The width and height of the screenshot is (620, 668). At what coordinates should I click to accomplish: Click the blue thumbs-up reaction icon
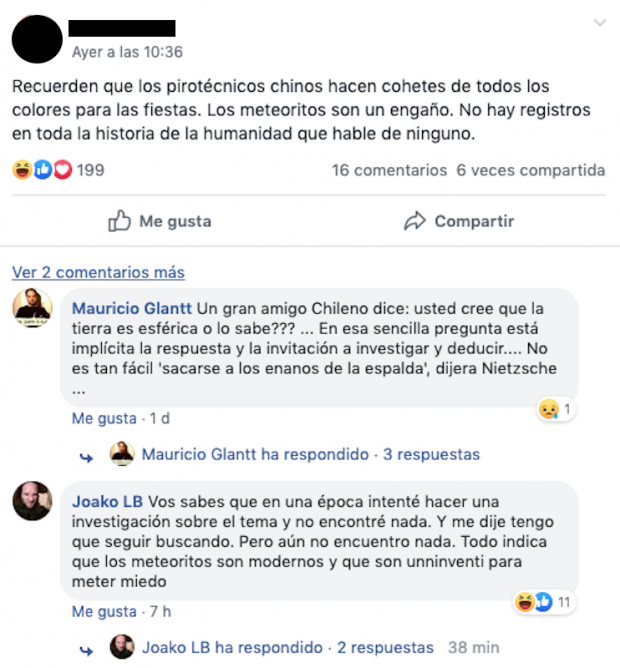[x=43, y=170]
